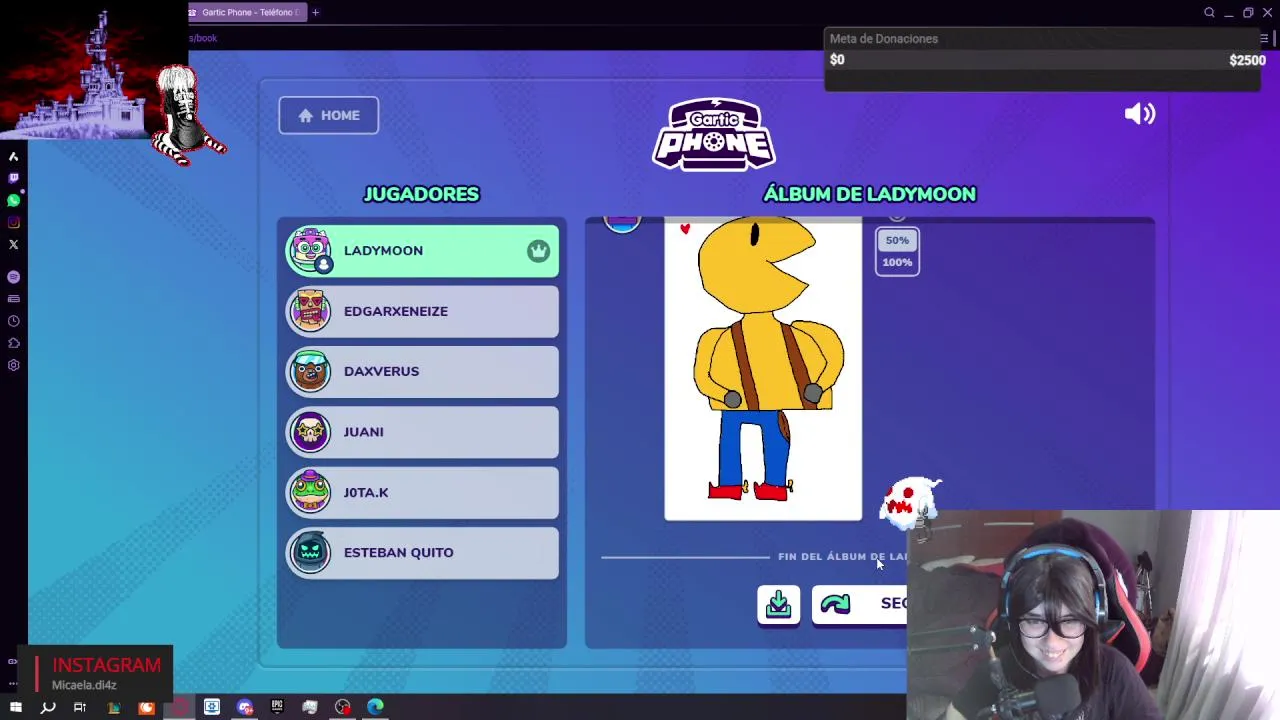Click the ÁLBUM DE LADYMOON heading
The width and height of the screenshot is (1280, 720).
coord(869,194)
